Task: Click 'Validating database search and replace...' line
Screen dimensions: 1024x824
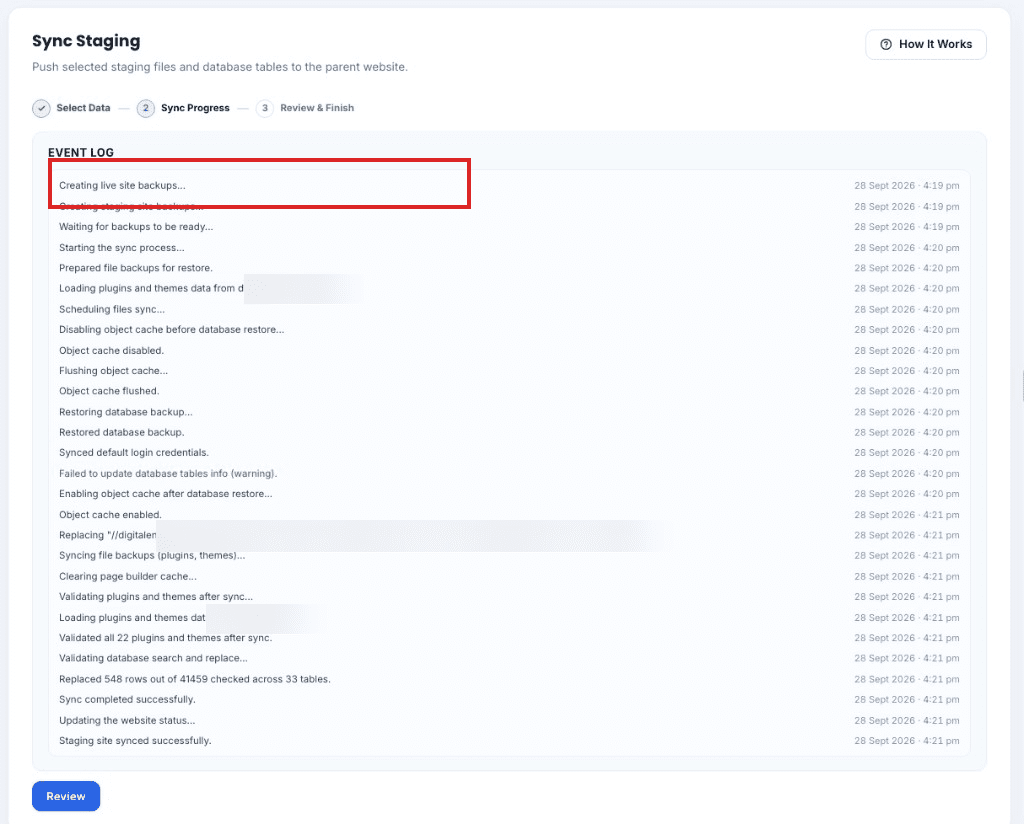Action: [153, 658]
